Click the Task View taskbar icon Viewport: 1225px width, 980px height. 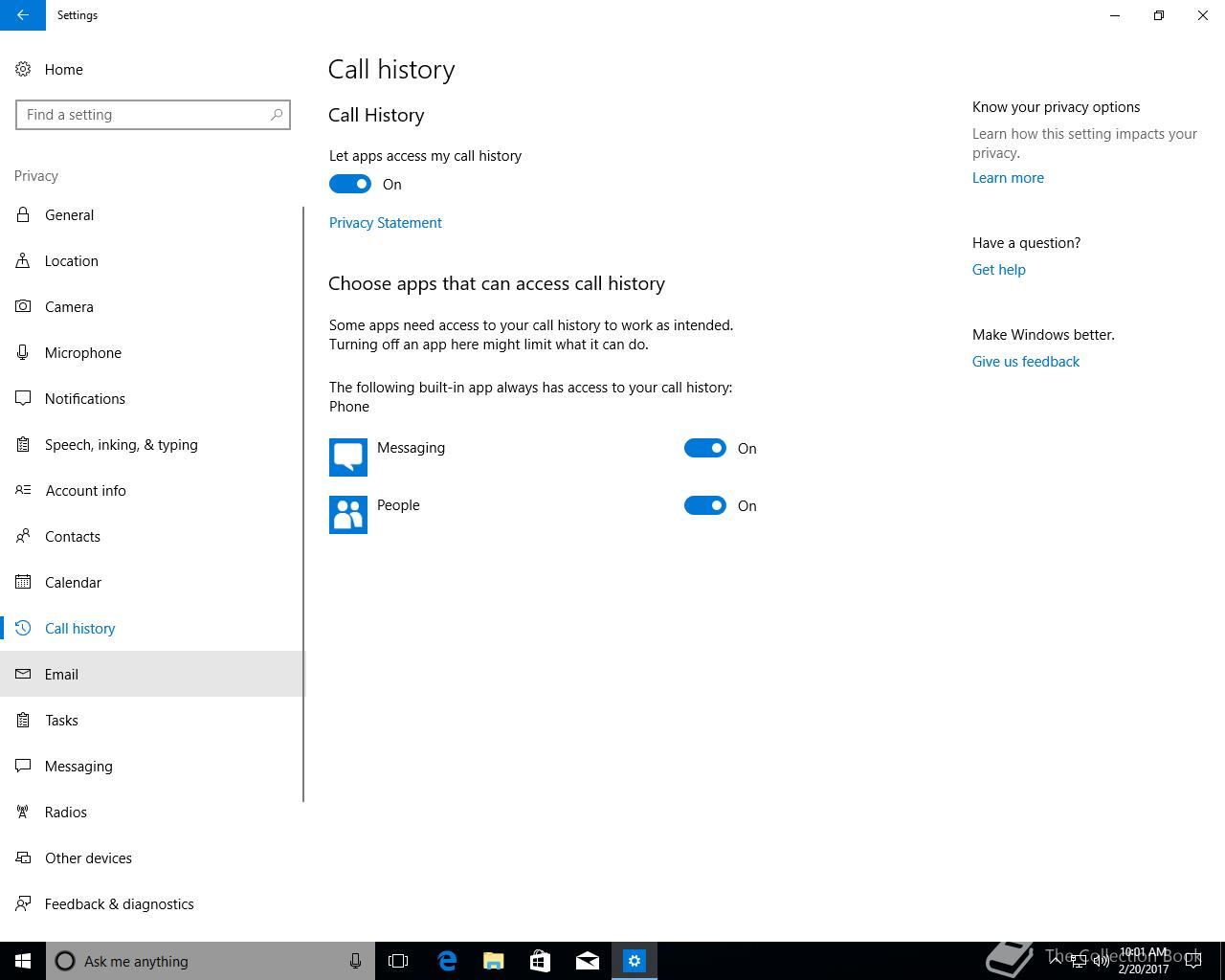(x=398, y=961)
